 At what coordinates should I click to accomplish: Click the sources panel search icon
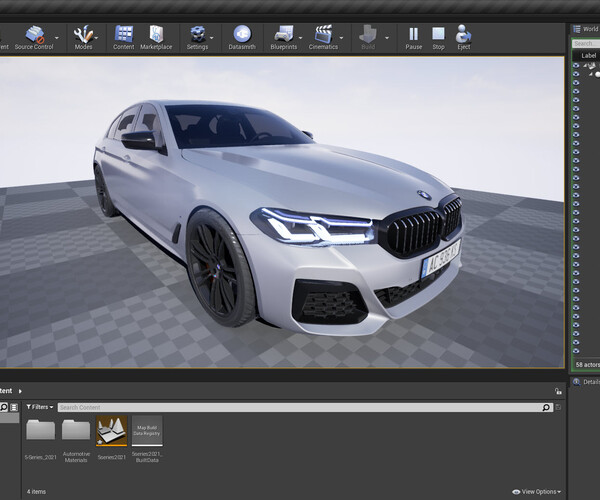coord(4,407)
